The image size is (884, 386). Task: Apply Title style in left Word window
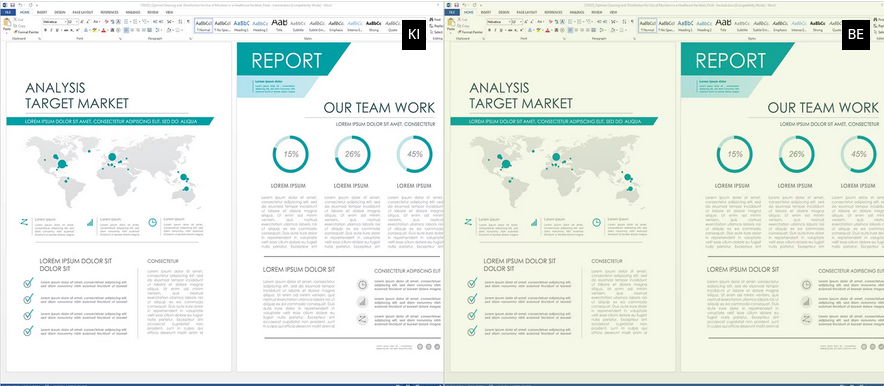tap(279, 26)
